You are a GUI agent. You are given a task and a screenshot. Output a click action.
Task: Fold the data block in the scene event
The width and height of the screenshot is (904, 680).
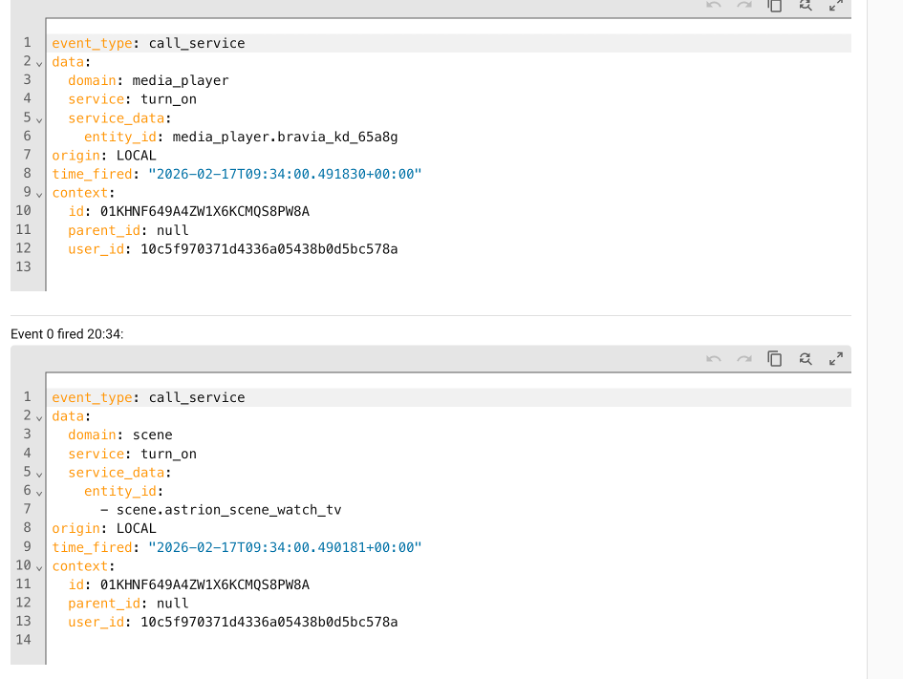(x=39, y=417)
